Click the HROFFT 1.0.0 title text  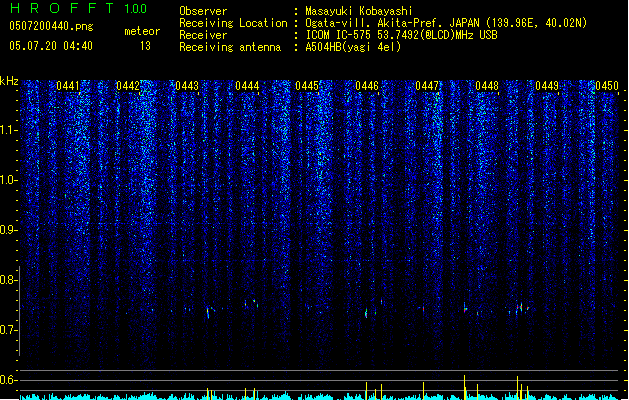click(x=78, y=8)
